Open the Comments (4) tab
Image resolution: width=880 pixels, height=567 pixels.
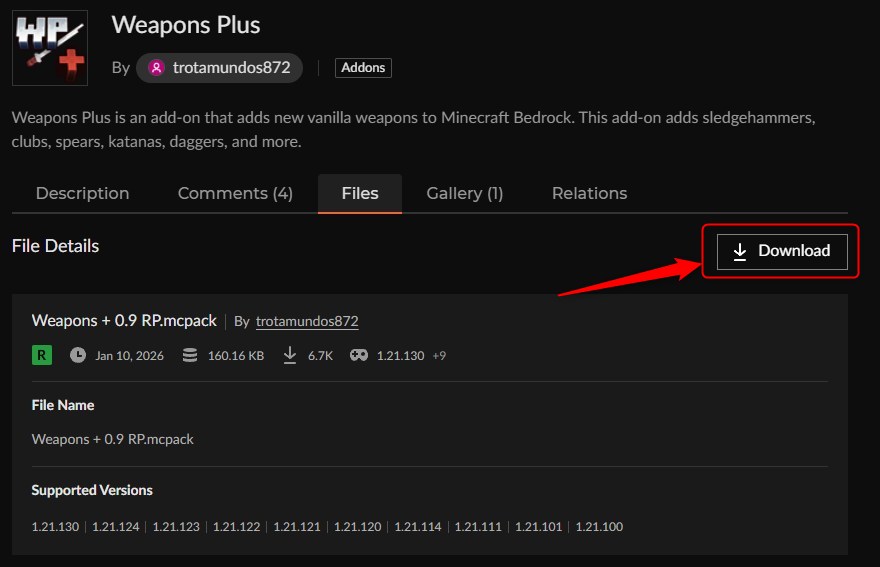tap(235, 193)
